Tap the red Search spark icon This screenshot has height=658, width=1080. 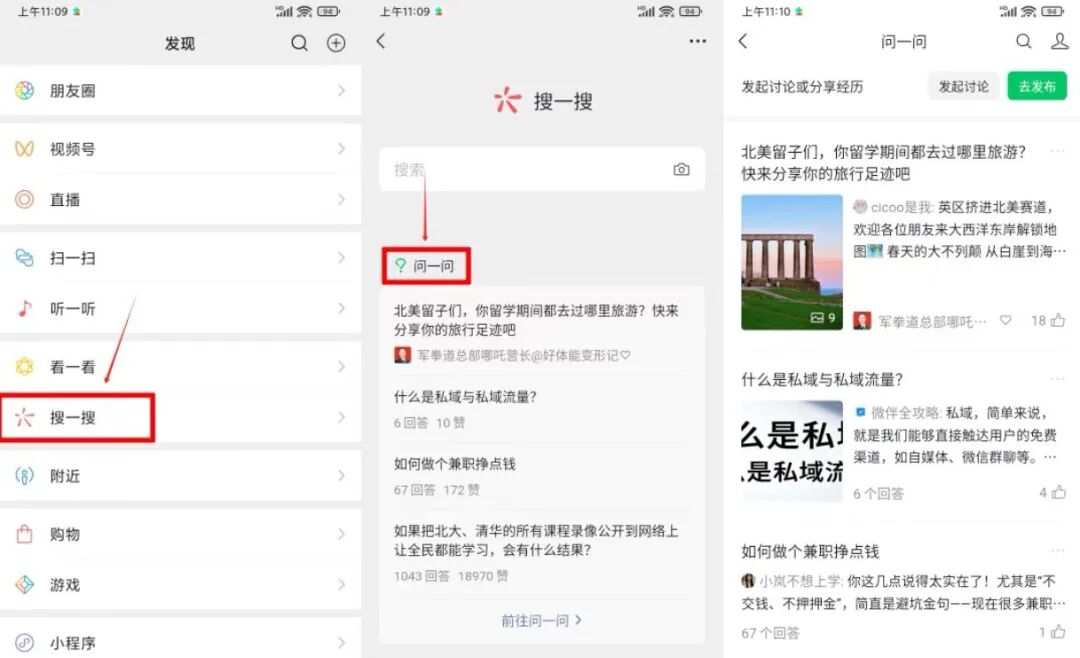click(x=25, y=418)
